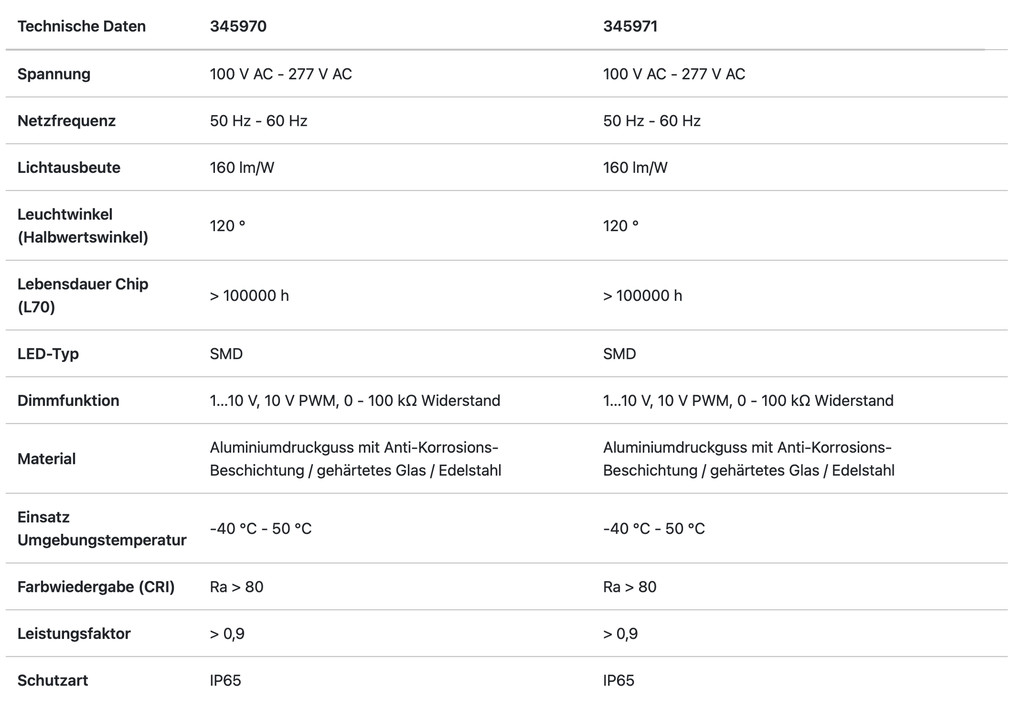Click the Lichtausbeute row label

tap(69, 168)
